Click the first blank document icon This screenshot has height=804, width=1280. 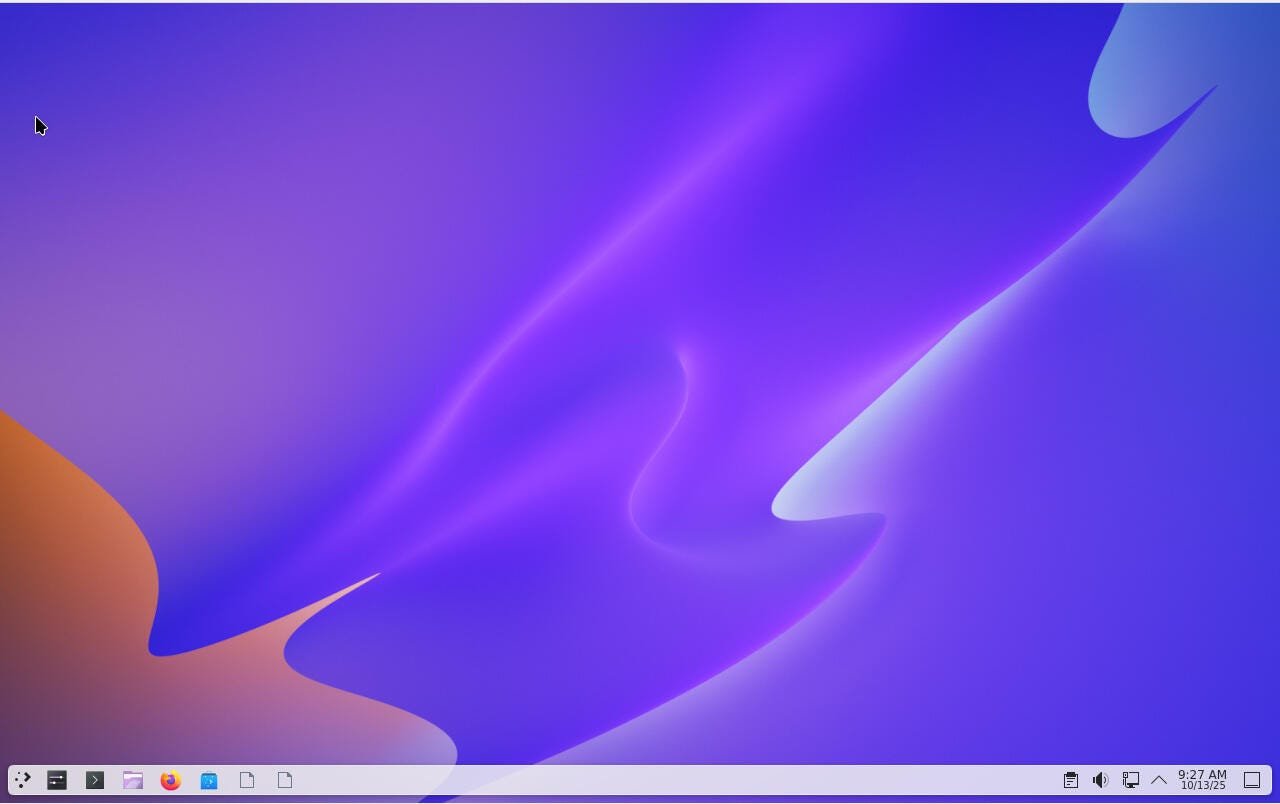point(247,780)
